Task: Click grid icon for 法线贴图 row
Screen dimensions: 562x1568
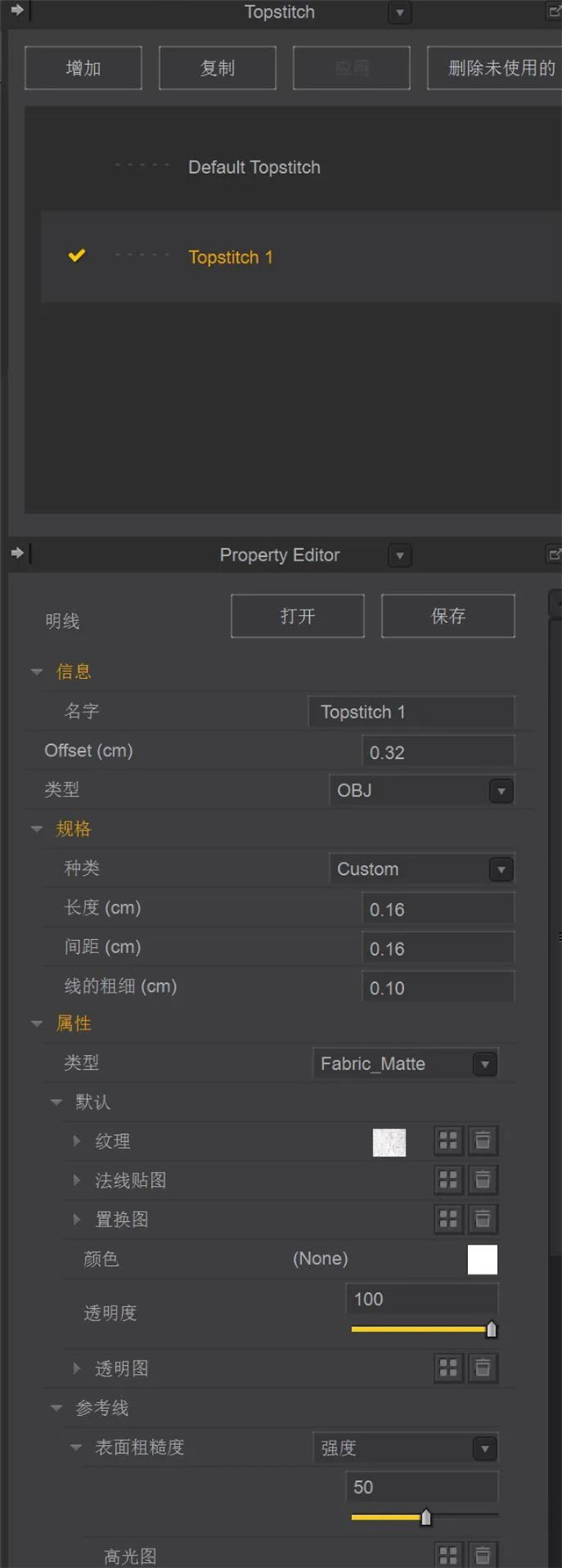Action: [x=448, y=1180]
